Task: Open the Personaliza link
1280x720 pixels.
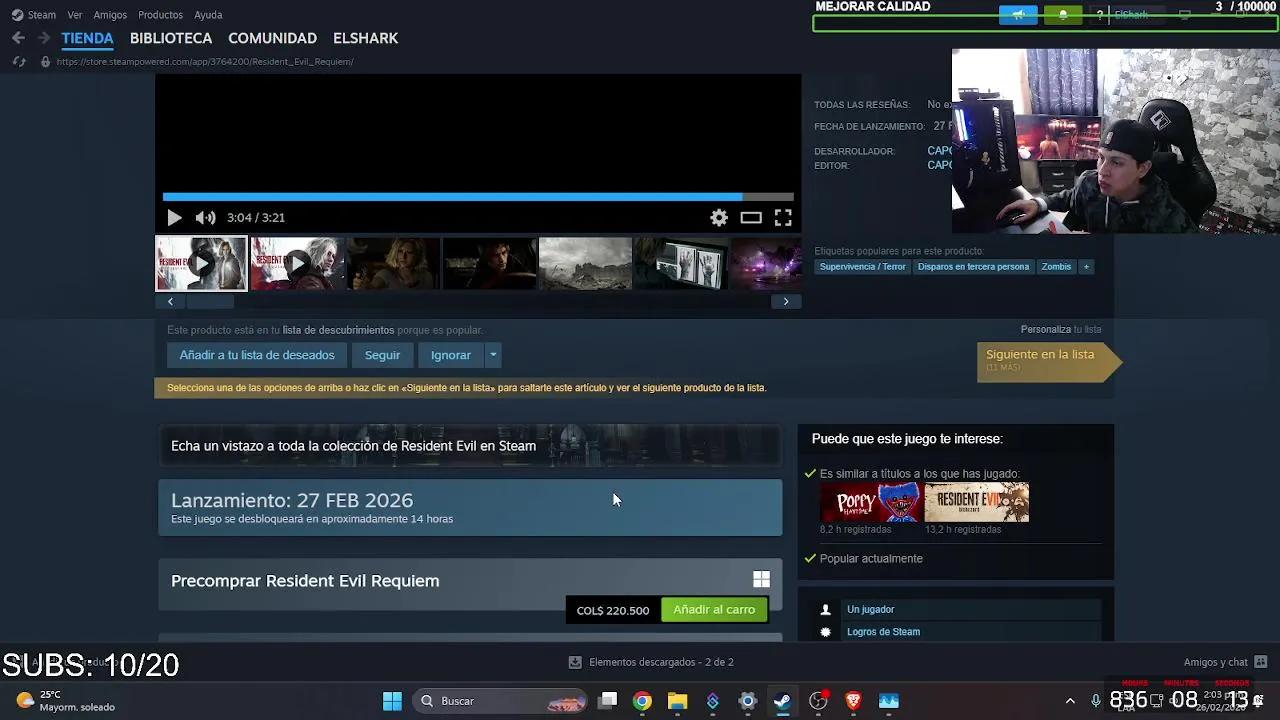Action: [x=1045, y=329]
